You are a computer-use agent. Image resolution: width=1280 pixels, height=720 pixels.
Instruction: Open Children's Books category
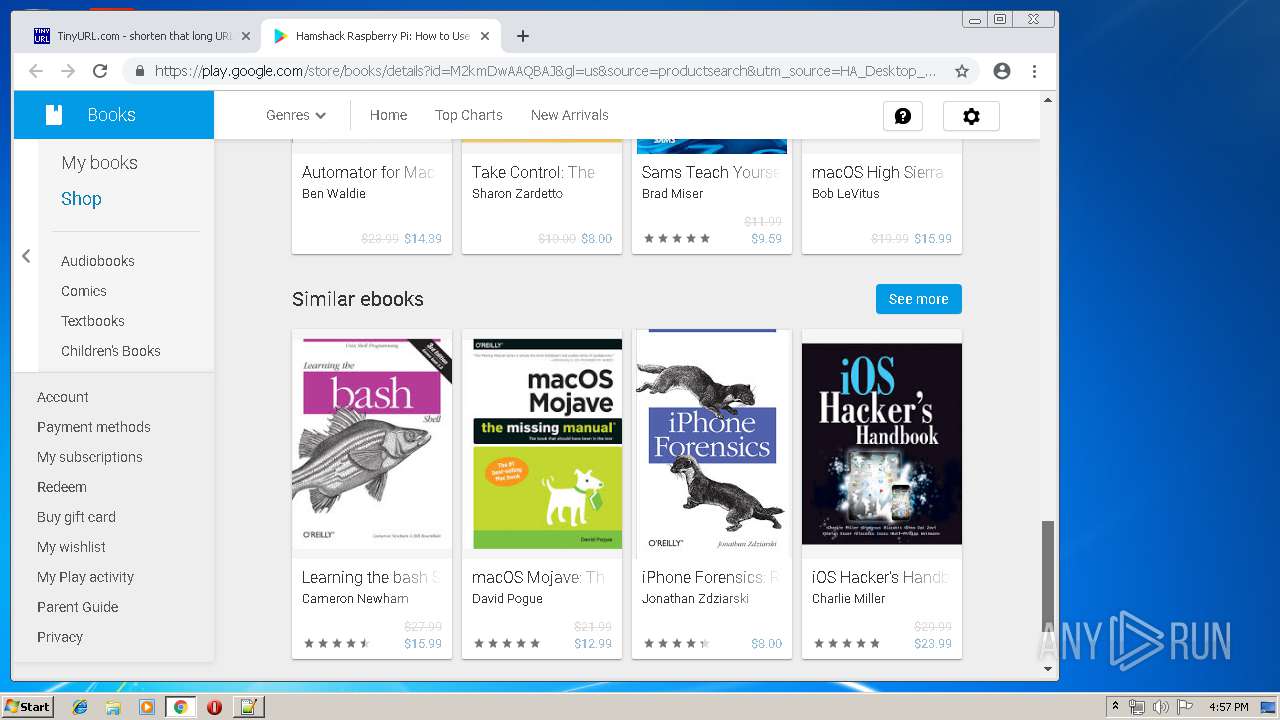tap(111, 351)
